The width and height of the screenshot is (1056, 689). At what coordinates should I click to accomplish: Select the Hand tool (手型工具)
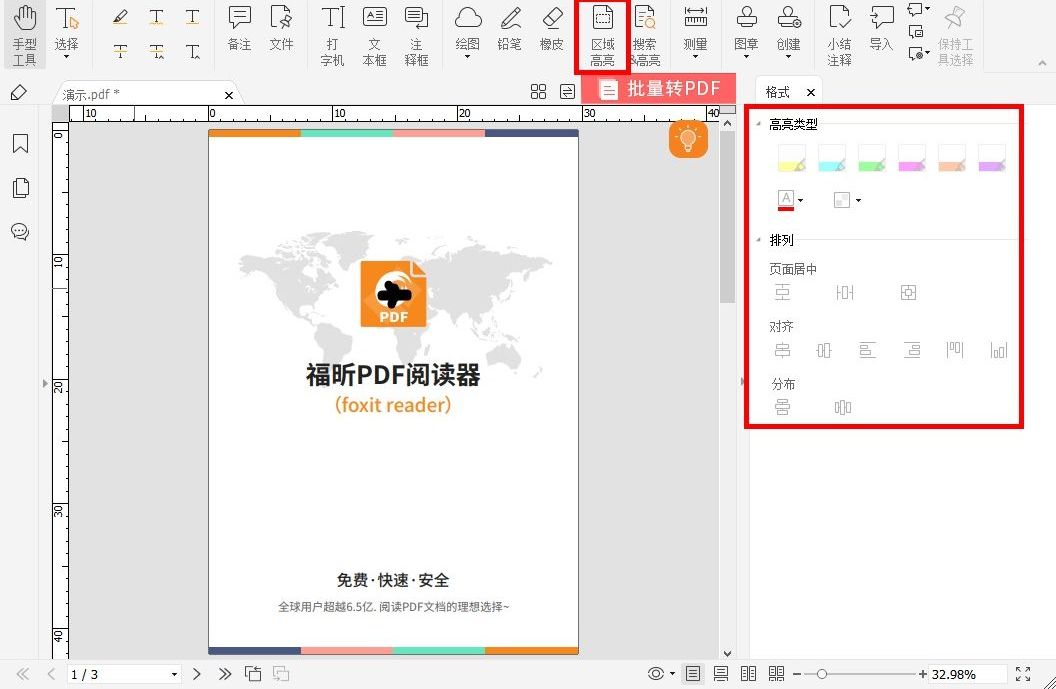coord(24,36)
